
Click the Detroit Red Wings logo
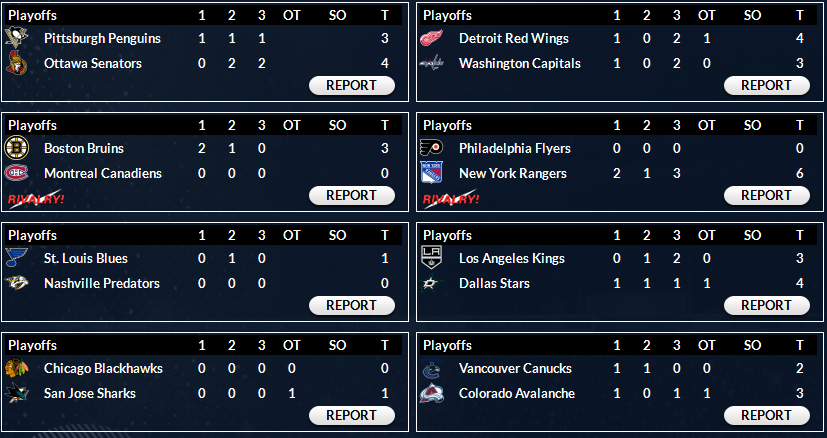431,38
